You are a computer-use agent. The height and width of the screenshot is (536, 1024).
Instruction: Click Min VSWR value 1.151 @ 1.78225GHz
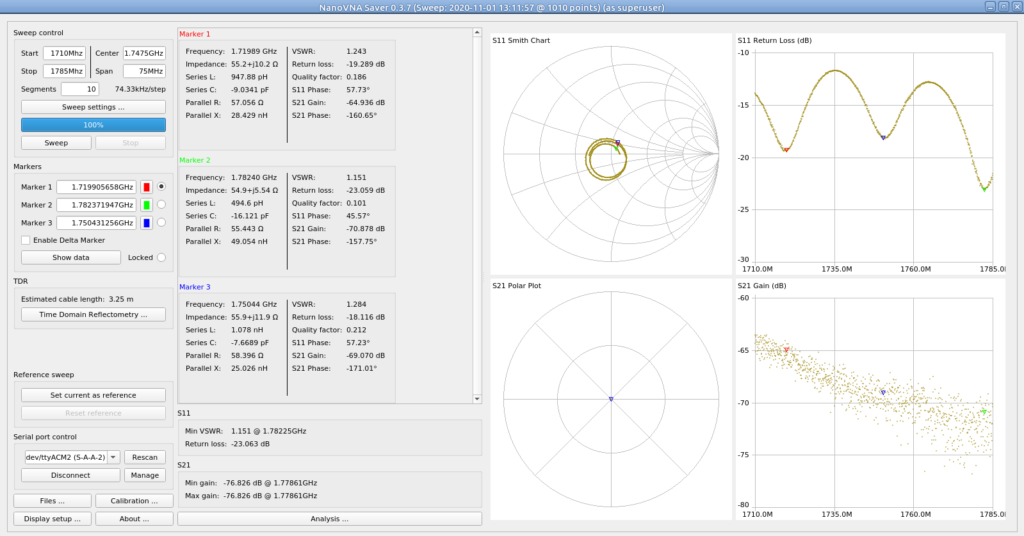(x=268, y=431)
